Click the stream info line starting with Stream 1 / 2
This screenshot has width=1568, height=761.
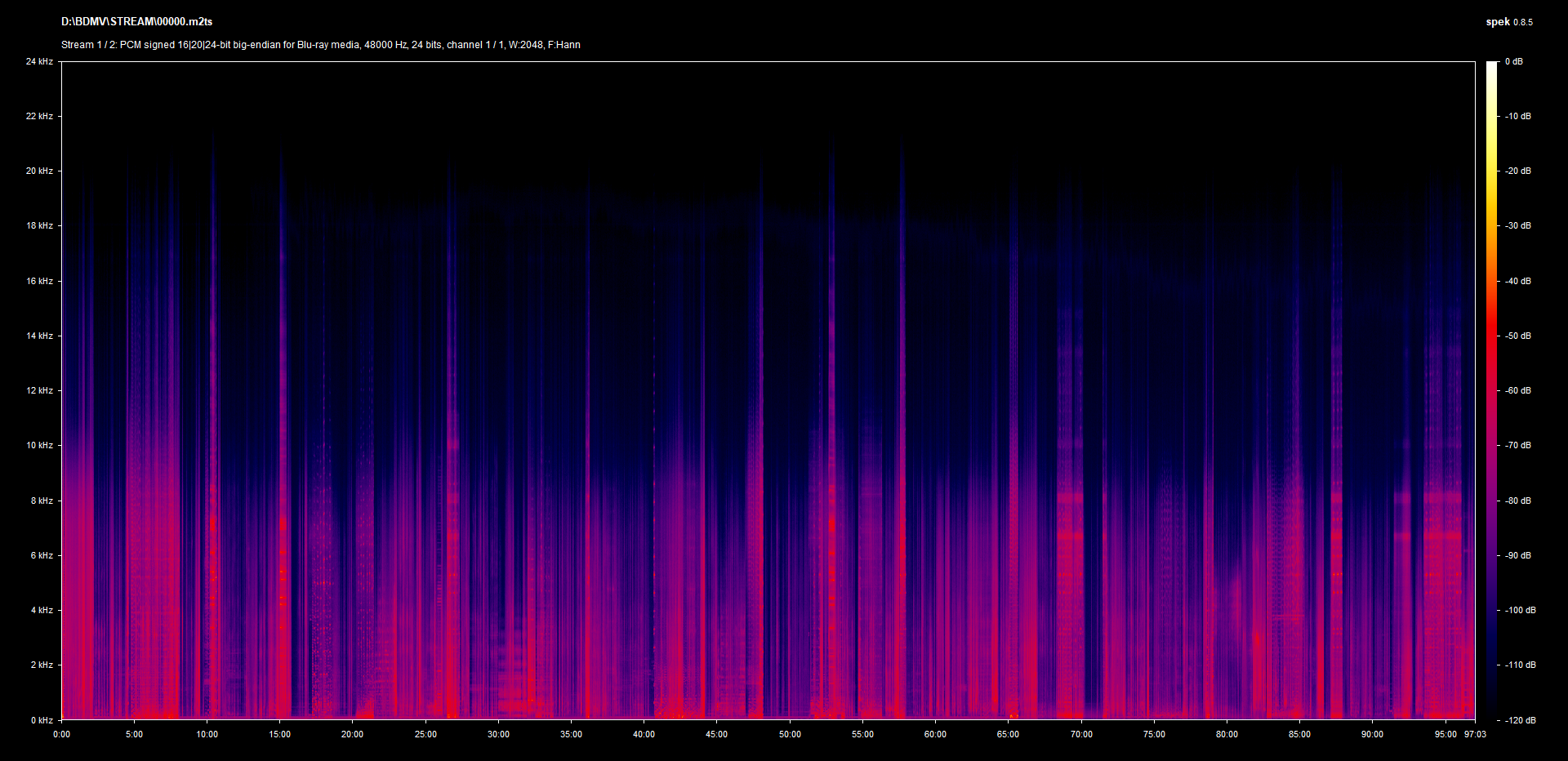pos(320,45)
